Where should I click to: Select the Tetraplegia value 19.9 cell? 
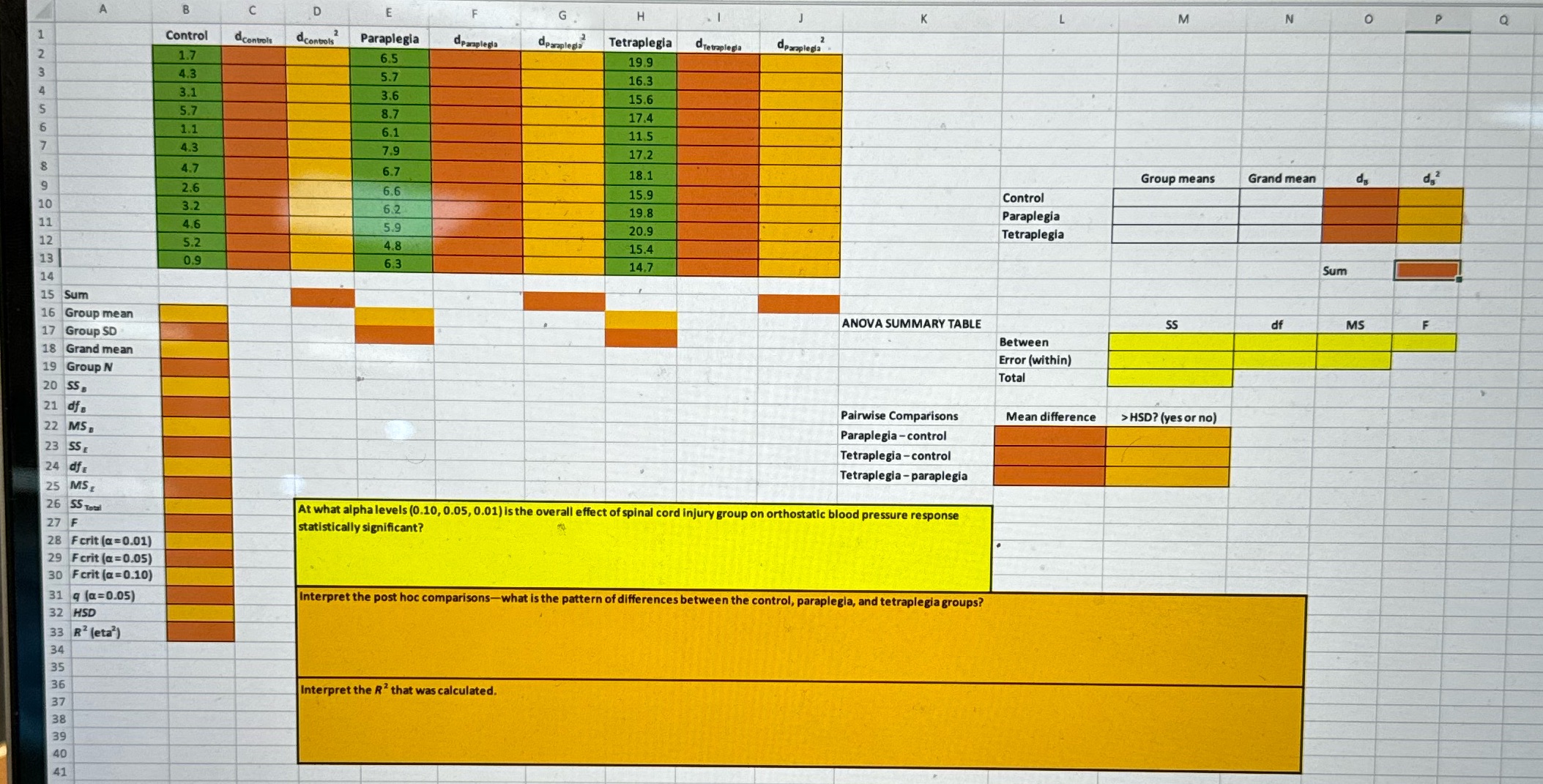641,62
